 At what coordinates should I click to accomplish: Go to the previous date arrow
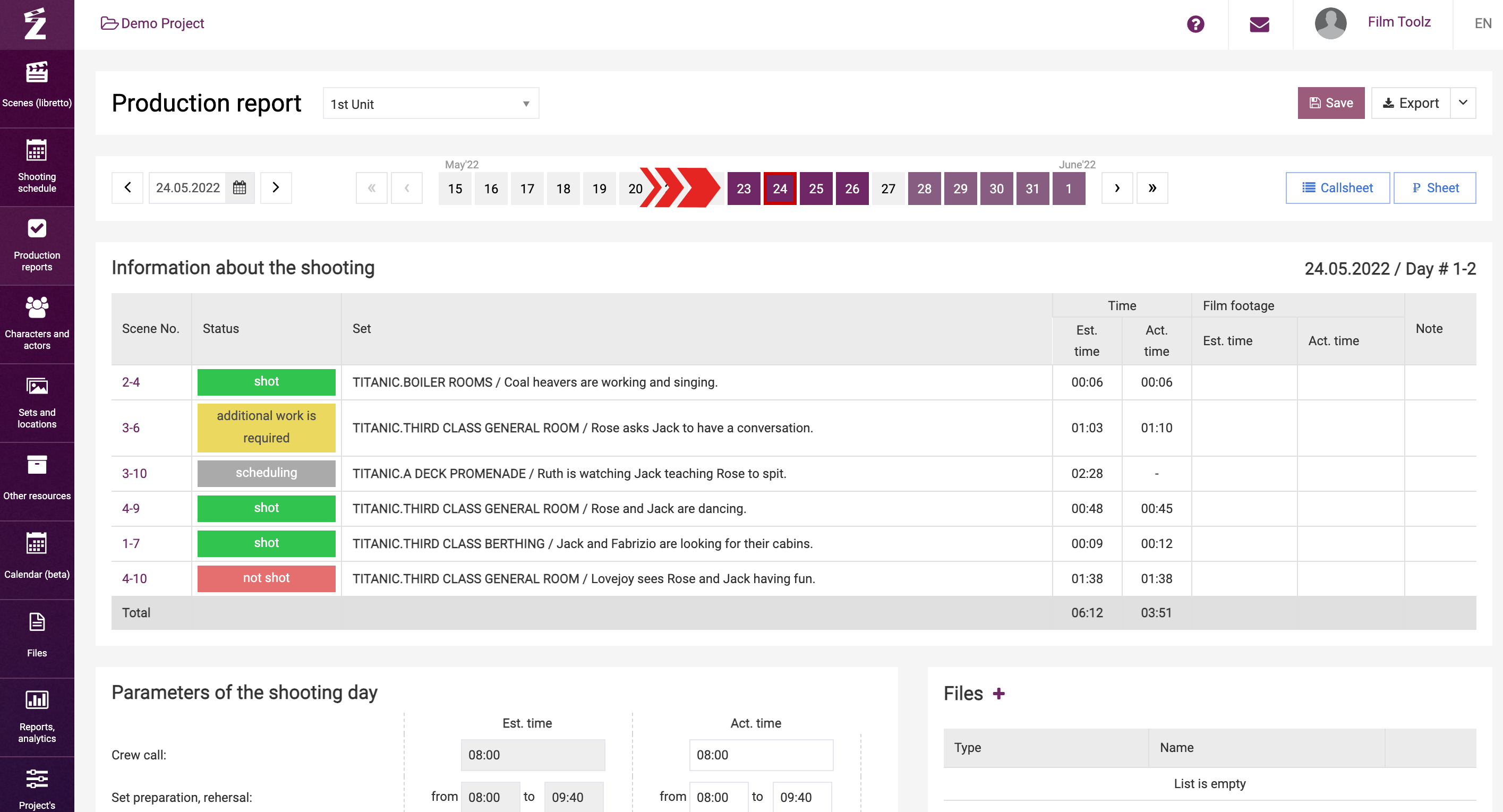point(127,188)
